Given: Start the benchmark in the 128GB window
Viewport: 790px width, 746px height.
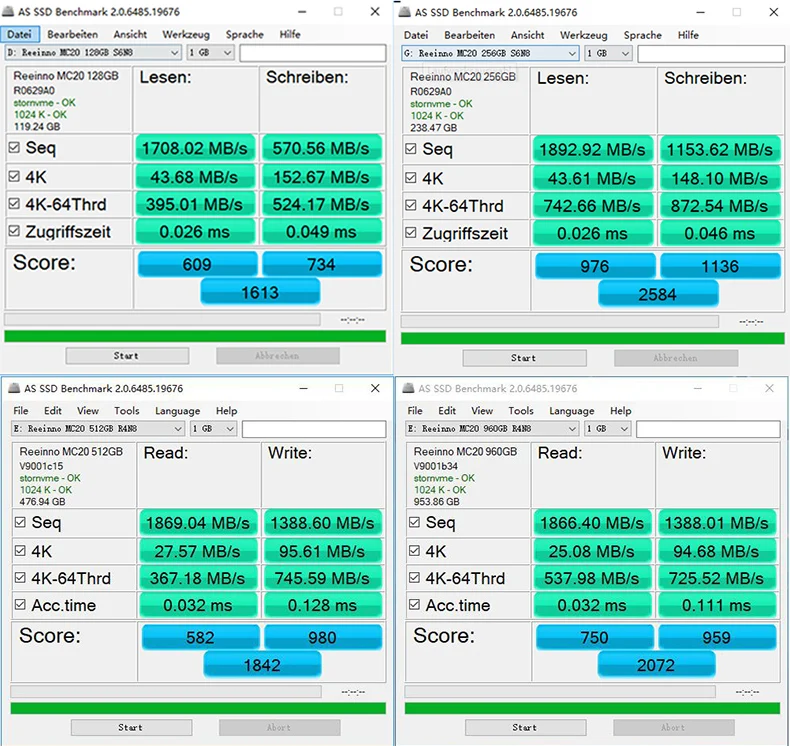Looking at the screenshot, I should coord(127,356).
